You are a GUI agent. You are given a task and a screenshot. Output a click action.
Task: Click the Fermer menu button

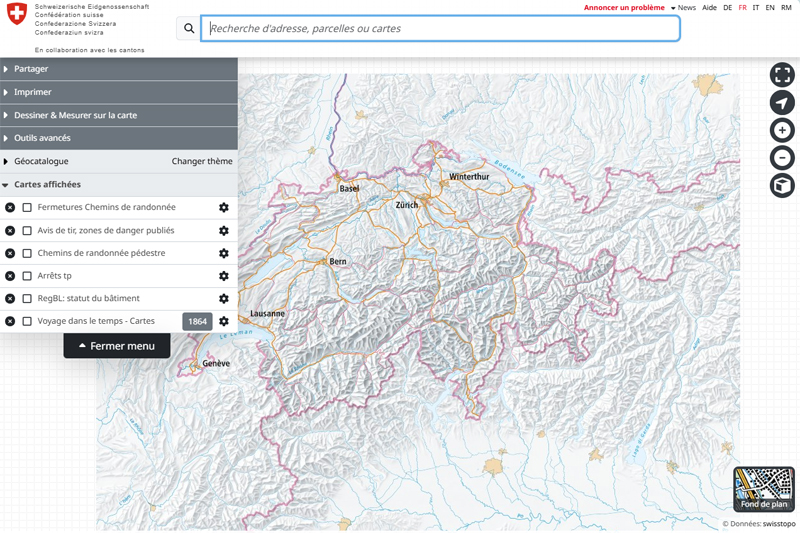pyautogui.click(x=117, y=346)
